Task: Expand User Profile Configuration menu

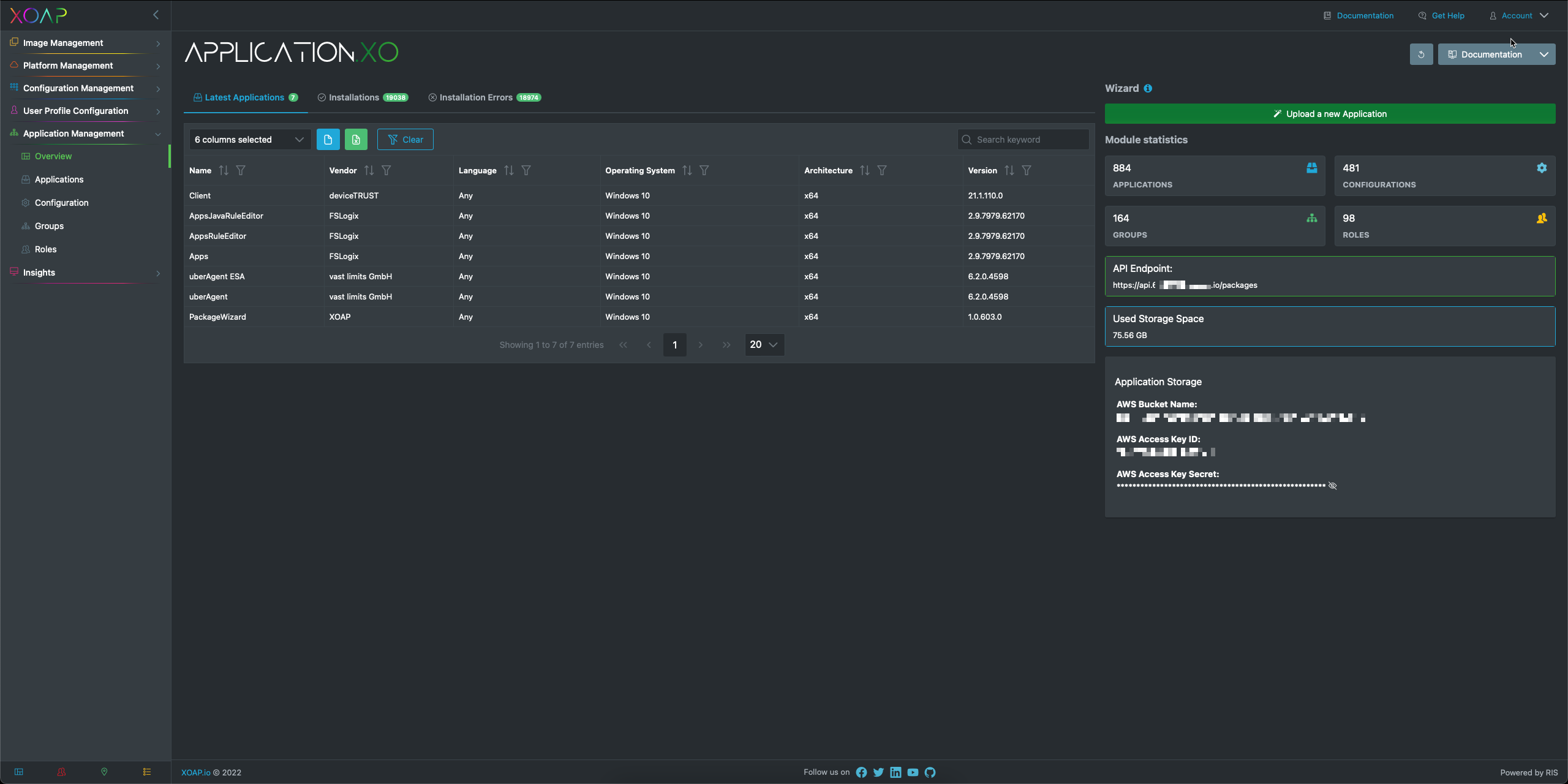Action: [x=86, y=111]
